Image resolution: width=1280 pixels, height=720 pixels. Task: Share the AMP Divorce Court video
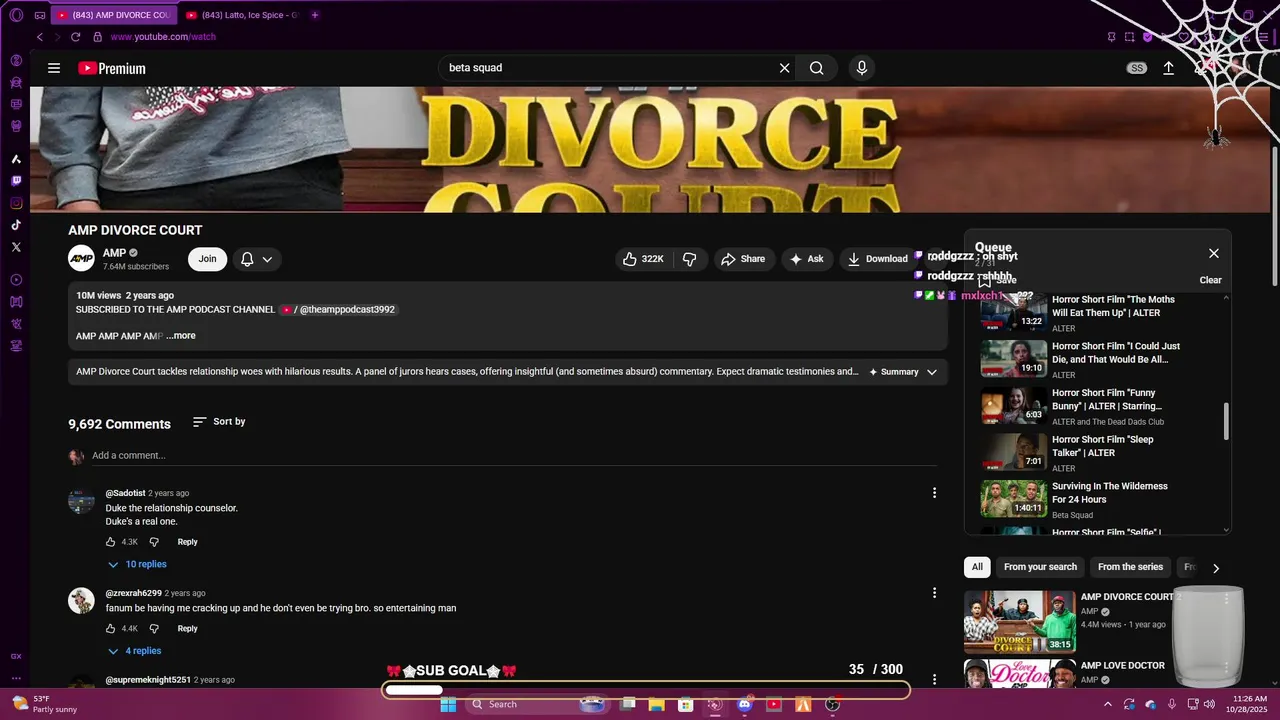tap(742, 259)
